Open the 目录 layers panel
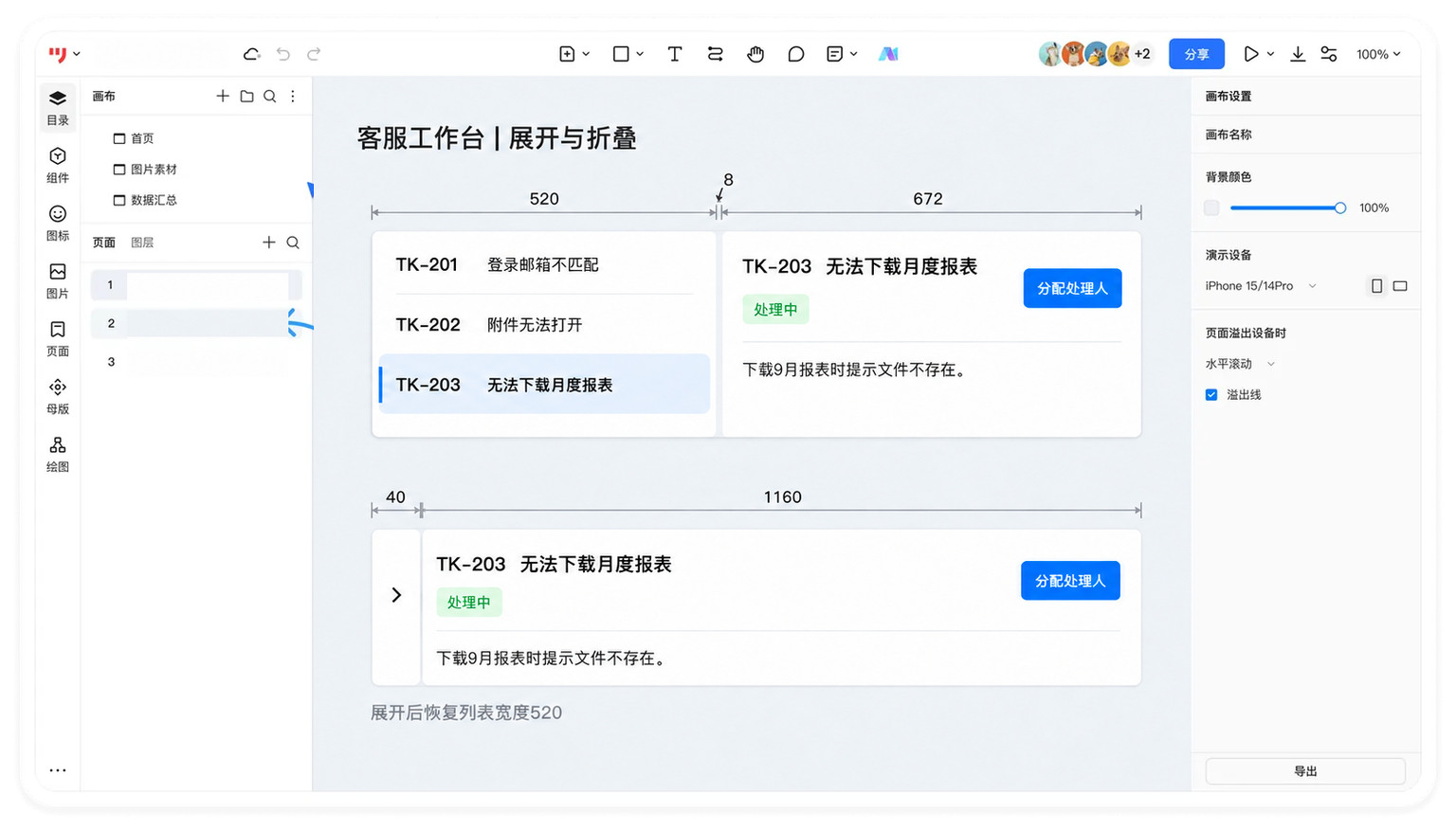This screenshot has width=1456, height=830. click(x=58, y=107)
